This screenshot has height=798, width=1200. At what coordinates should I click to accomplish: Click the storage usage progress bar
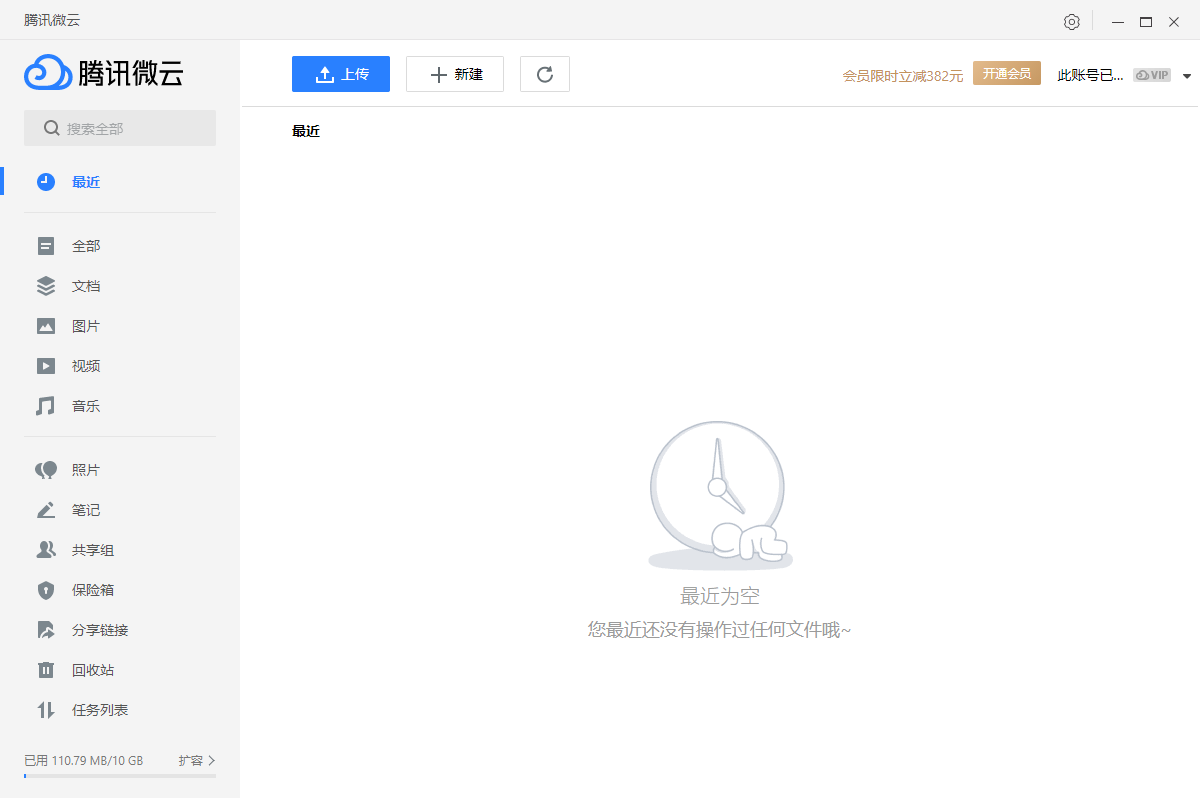(120, 776)
